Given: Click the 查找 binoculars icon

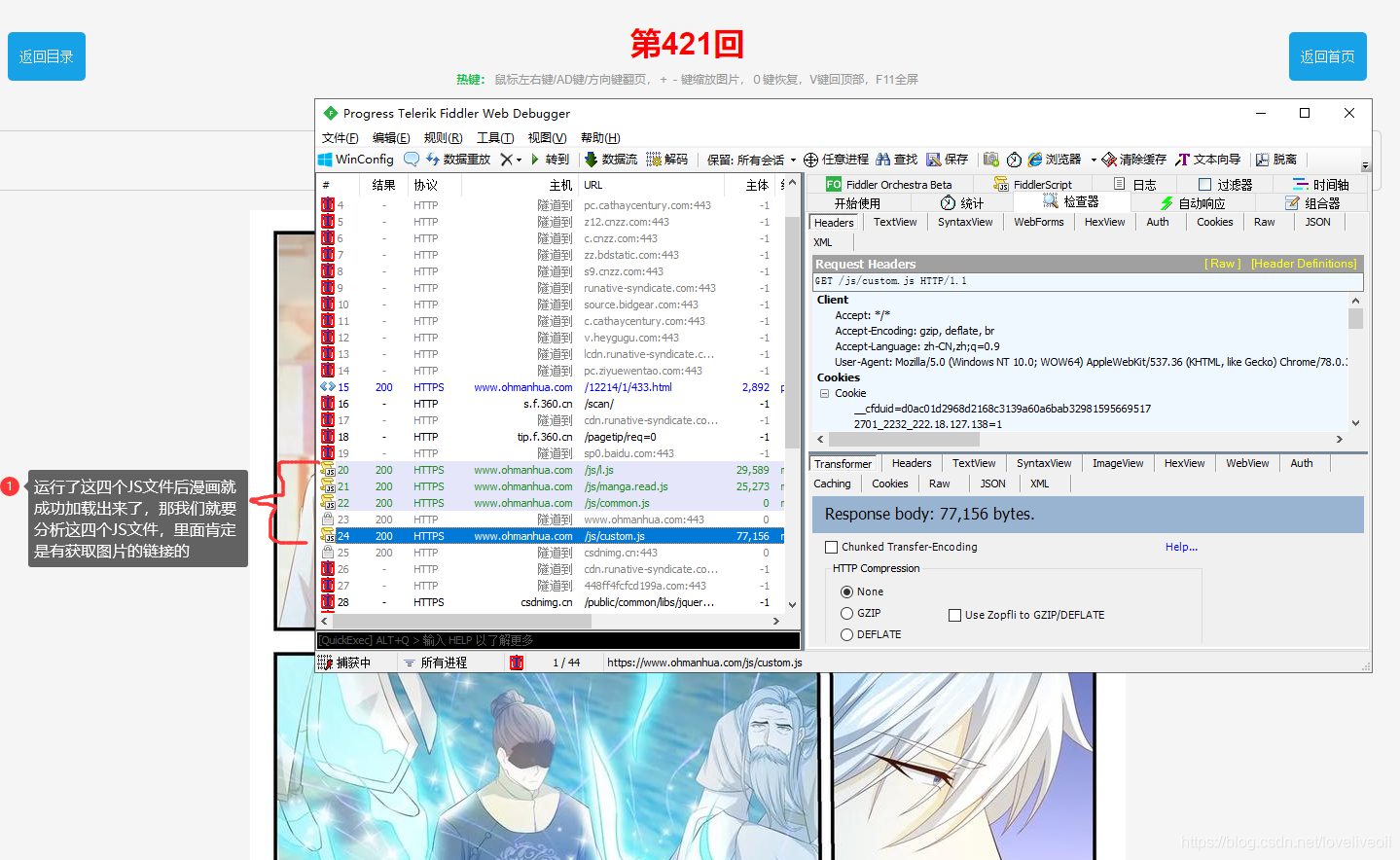Looking at the screenshot, I should tap(883, 160).
